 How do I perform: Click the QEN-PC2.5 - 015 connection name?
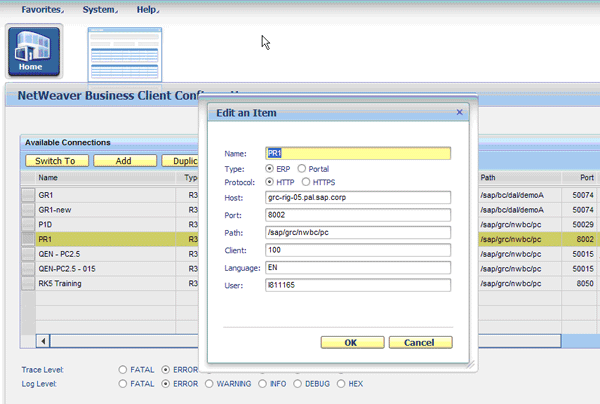point(67,269)
